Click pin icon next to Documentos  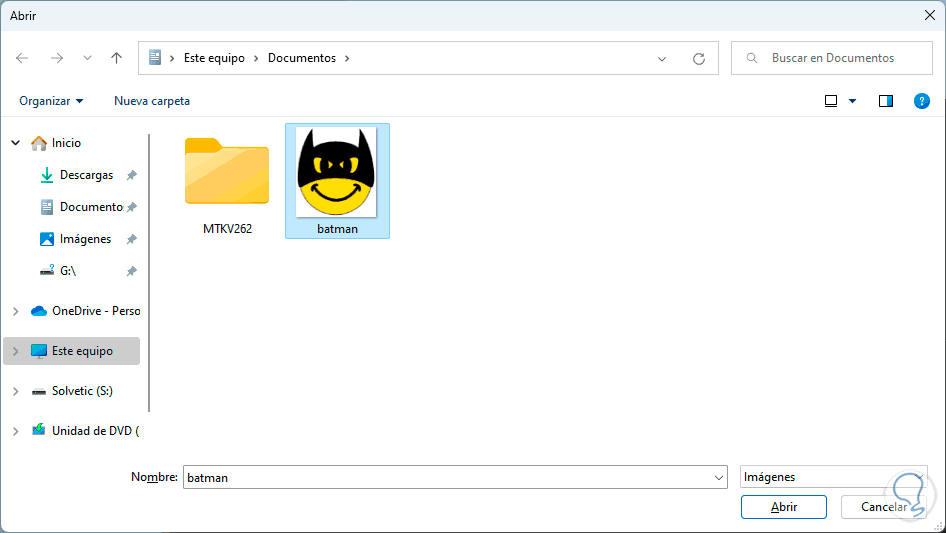[x=132, y=207]
